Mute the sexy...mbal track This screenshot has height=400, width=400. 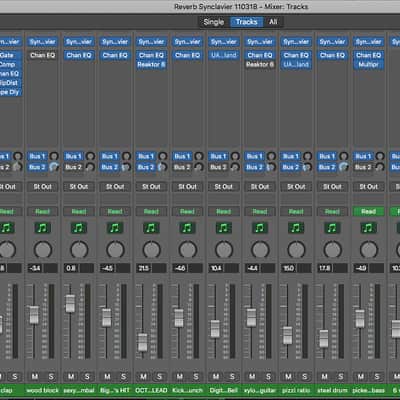(71, 377)
